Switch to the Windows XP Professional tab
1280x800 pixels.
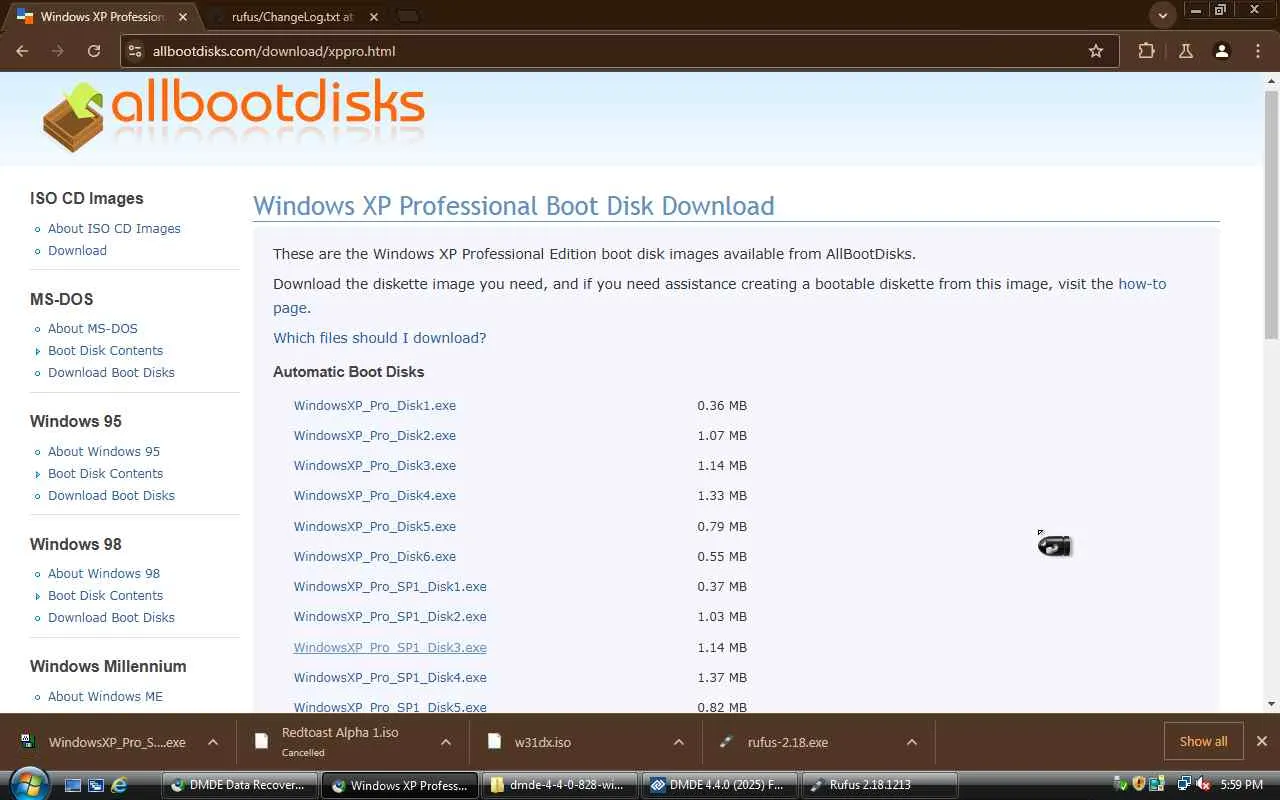click(103, 17)
